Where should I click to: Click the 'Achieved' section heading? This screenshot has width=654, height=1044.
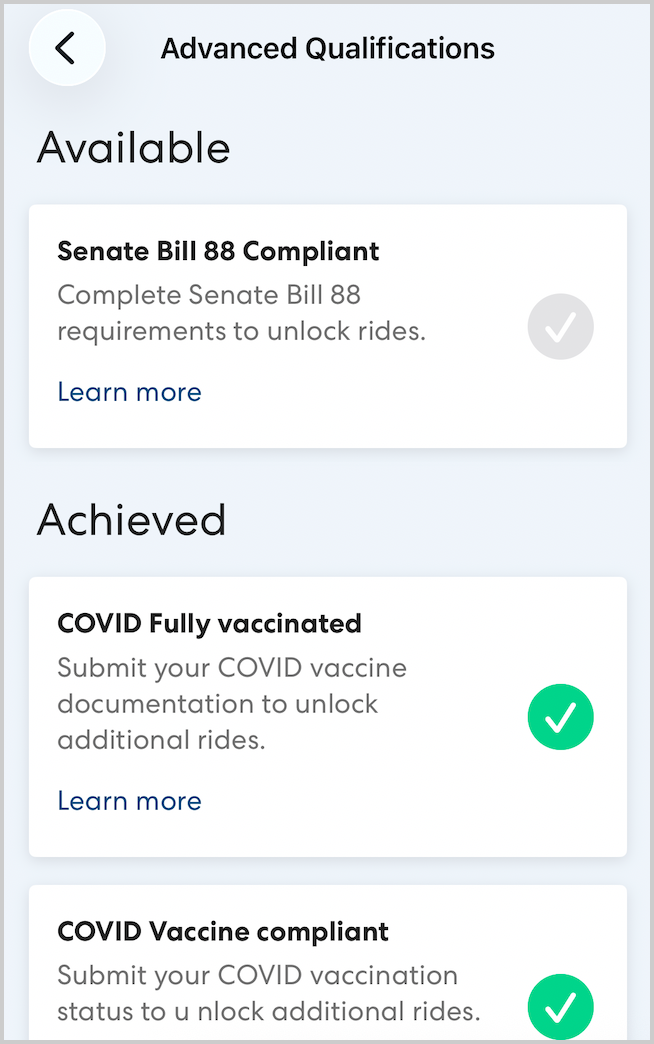pos(131,520)
